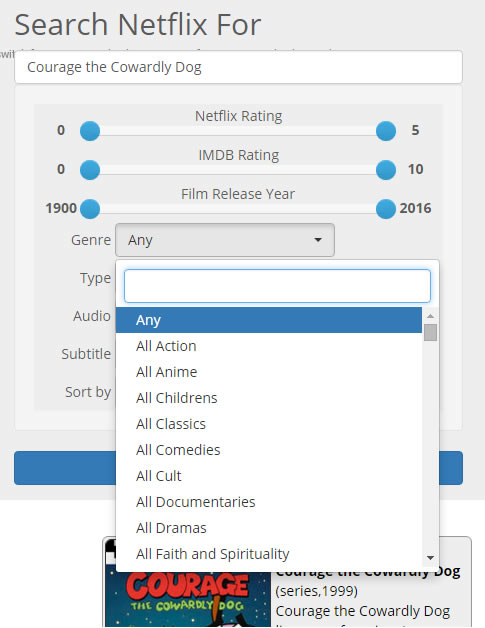The image size is (485, 628).
Task: Open the Genre dropdown showing Any
Action: point(225,240)
